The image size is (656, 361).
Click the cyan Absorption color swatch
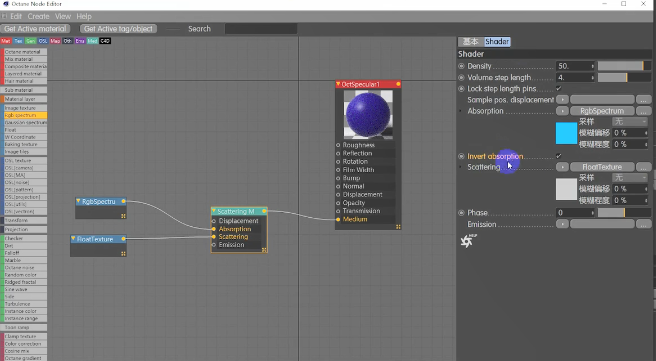pyautogui.click(x=566, y=133)
